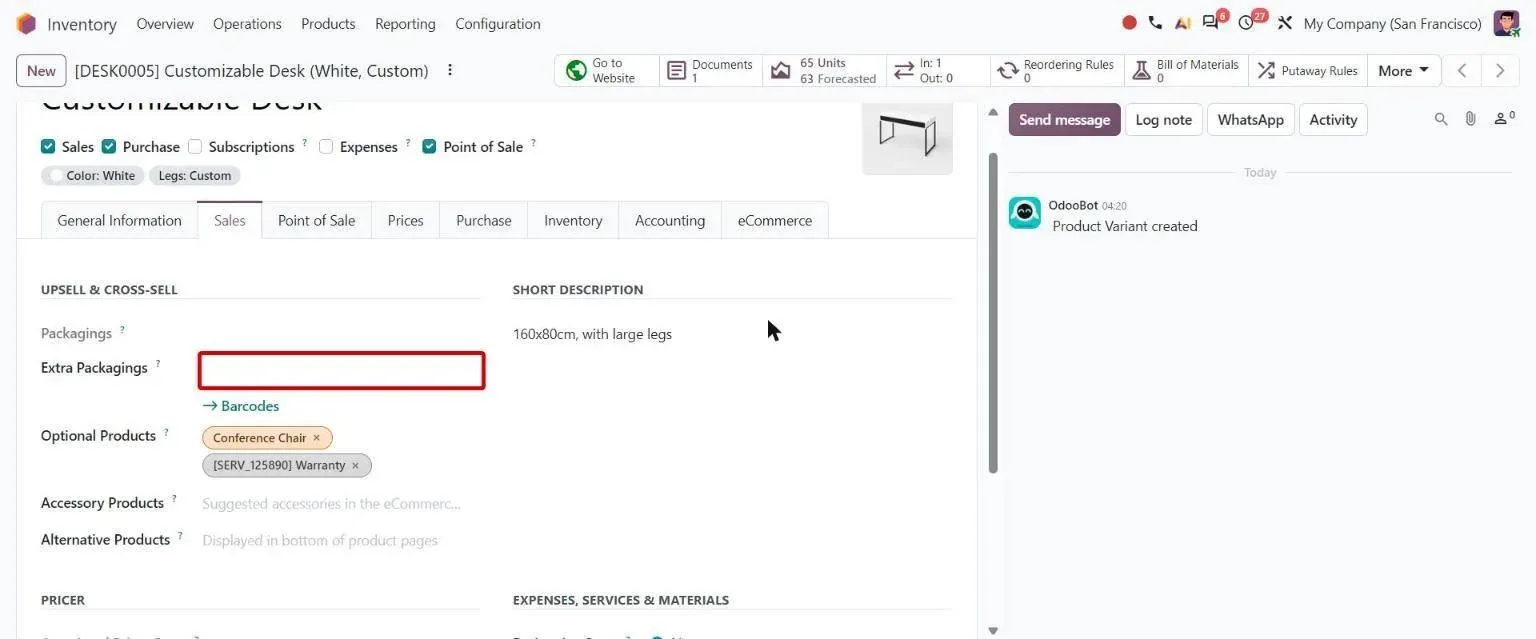This screenshot has width=1536, height=639.
Task: Enable the Expenses checkbox
Action: point(326,146)
